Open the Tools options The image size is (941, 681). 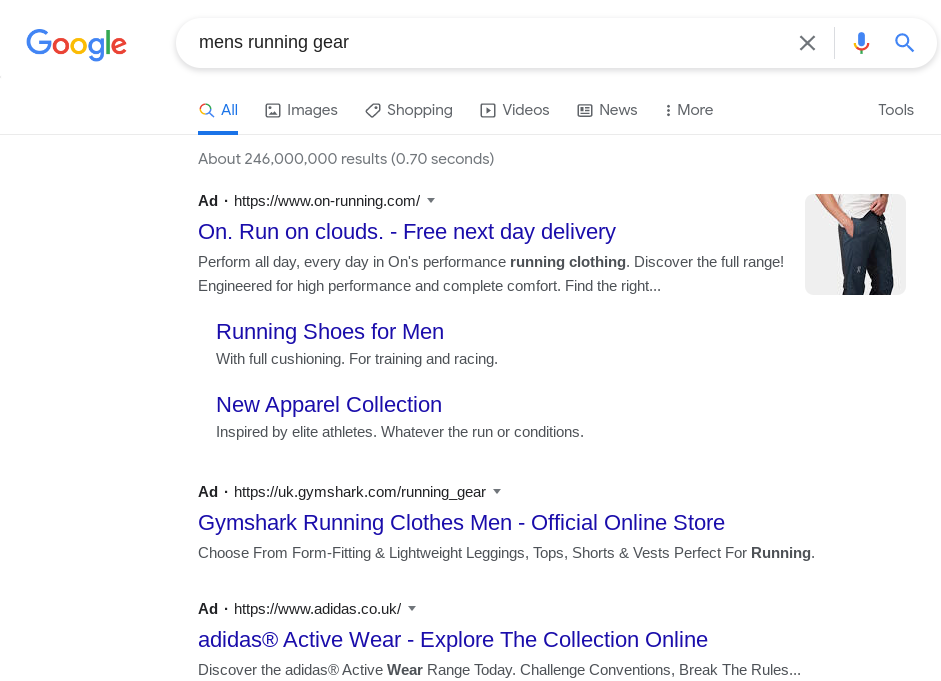[896, 110]
